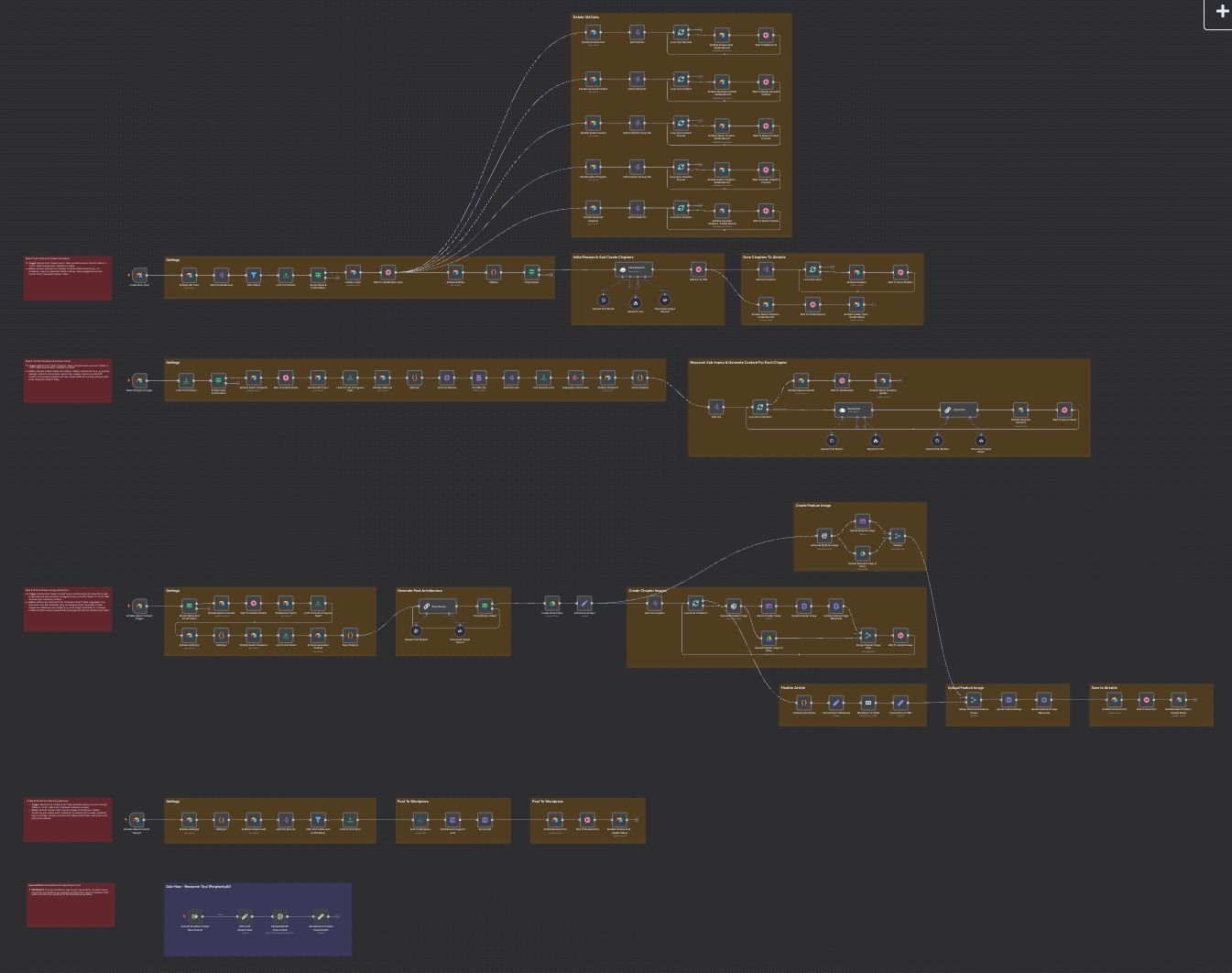Screen dimensions: 1232x973
Task: Select the Initial Research agent node
Action: tap(634, 269)
